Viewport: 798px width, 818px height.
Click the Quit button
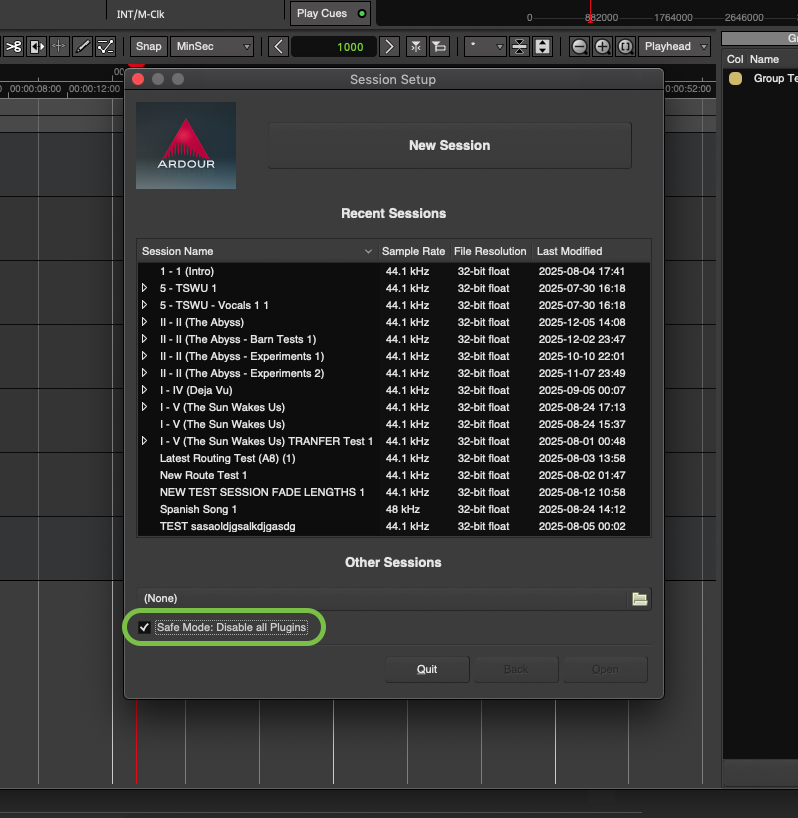pyautogui.click(x=427, y=669)
